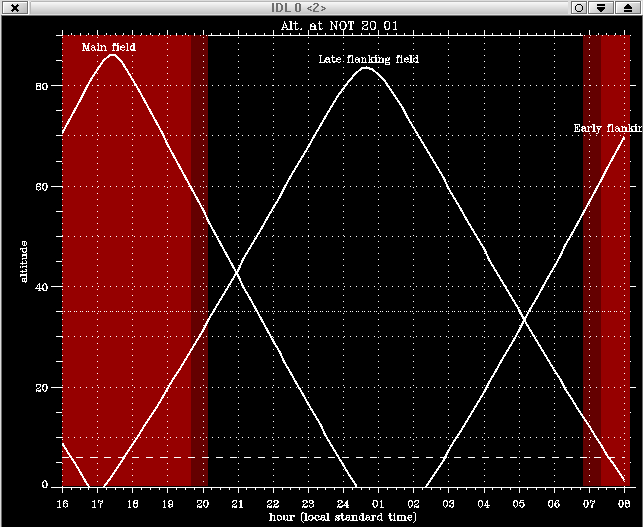Click the 24 hour tick label
Screen dimensions: 643x527
(x=342, y=504)
